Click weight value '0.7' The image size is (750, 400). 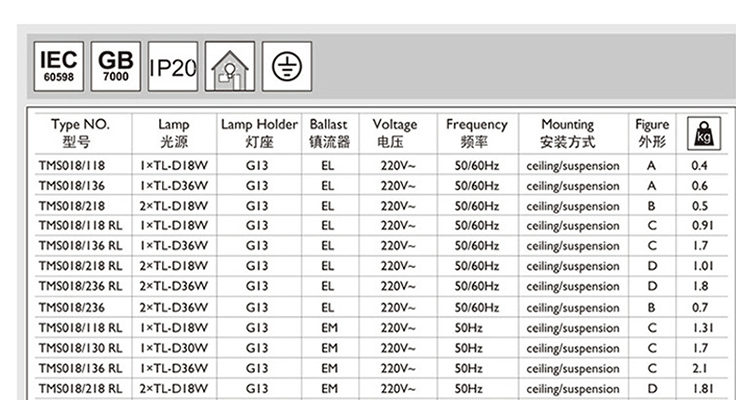tap(699, 307)
